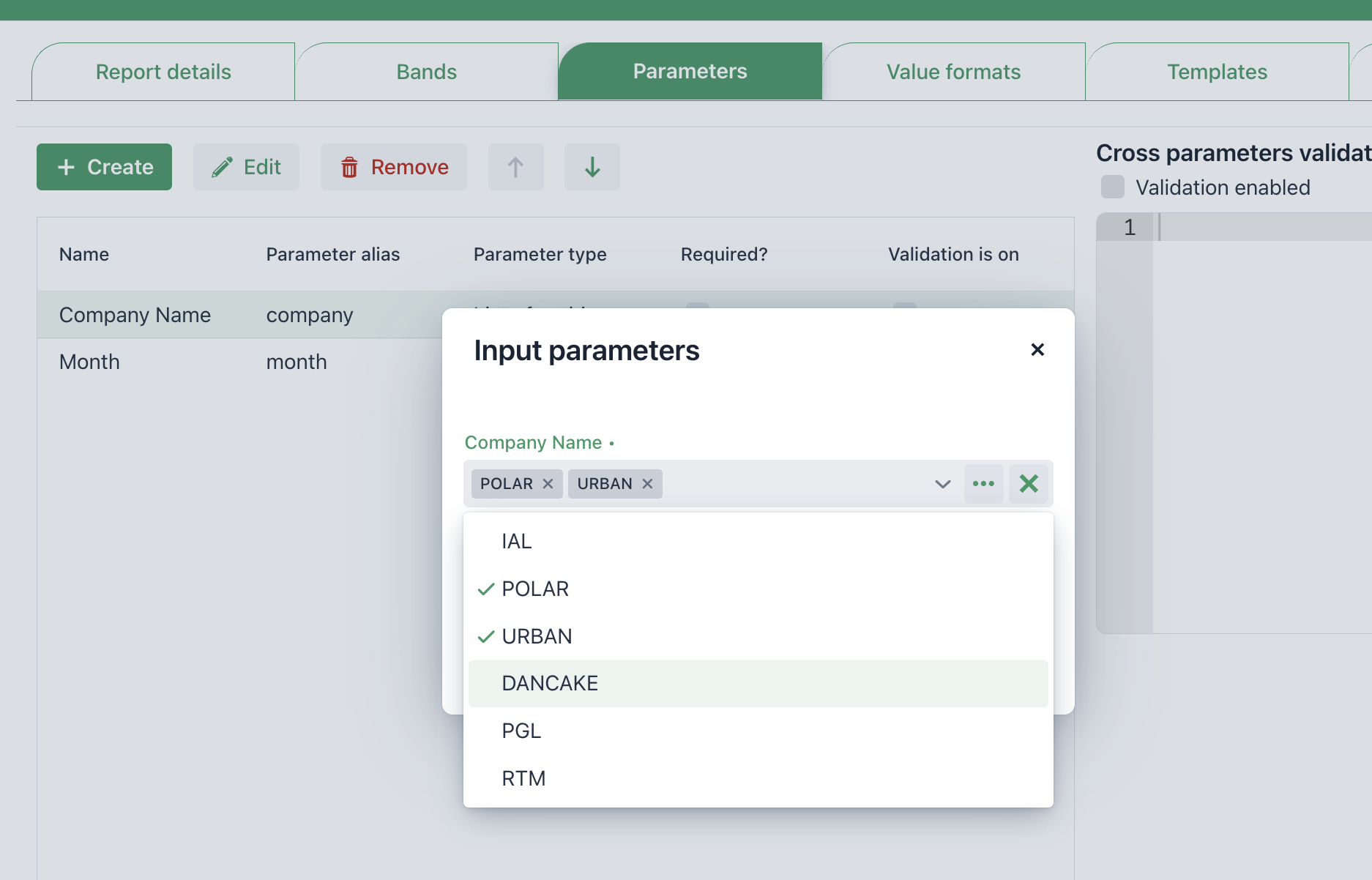Open the three-dots lookup button
This screenshot has width=1372, height=880.
pyautogui.click(x=983, y=484)
